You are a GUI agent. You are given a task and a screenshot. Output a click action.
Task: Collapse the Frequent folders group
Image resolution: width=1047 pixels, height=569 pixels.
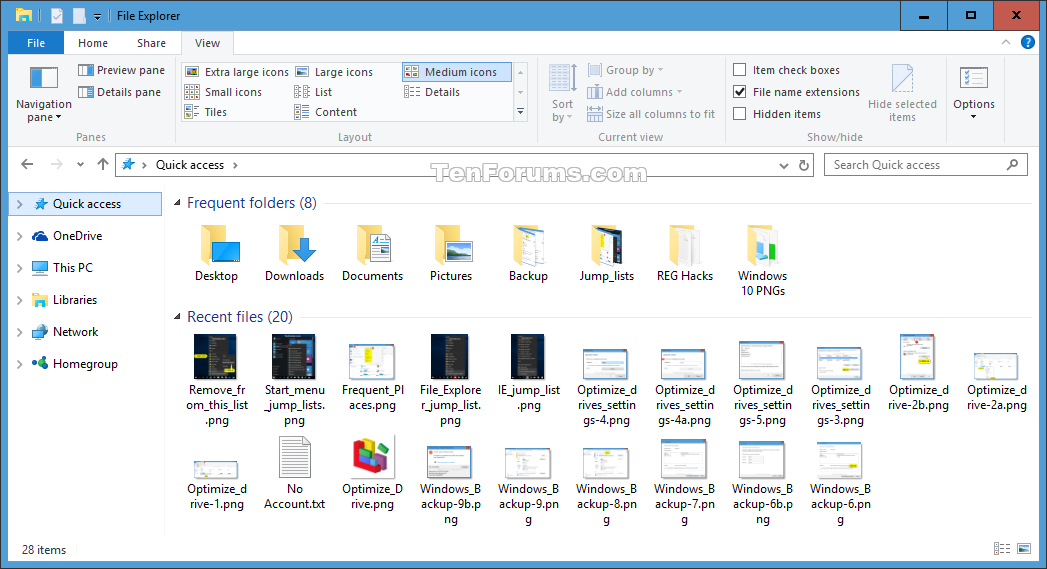click(178, 202)
